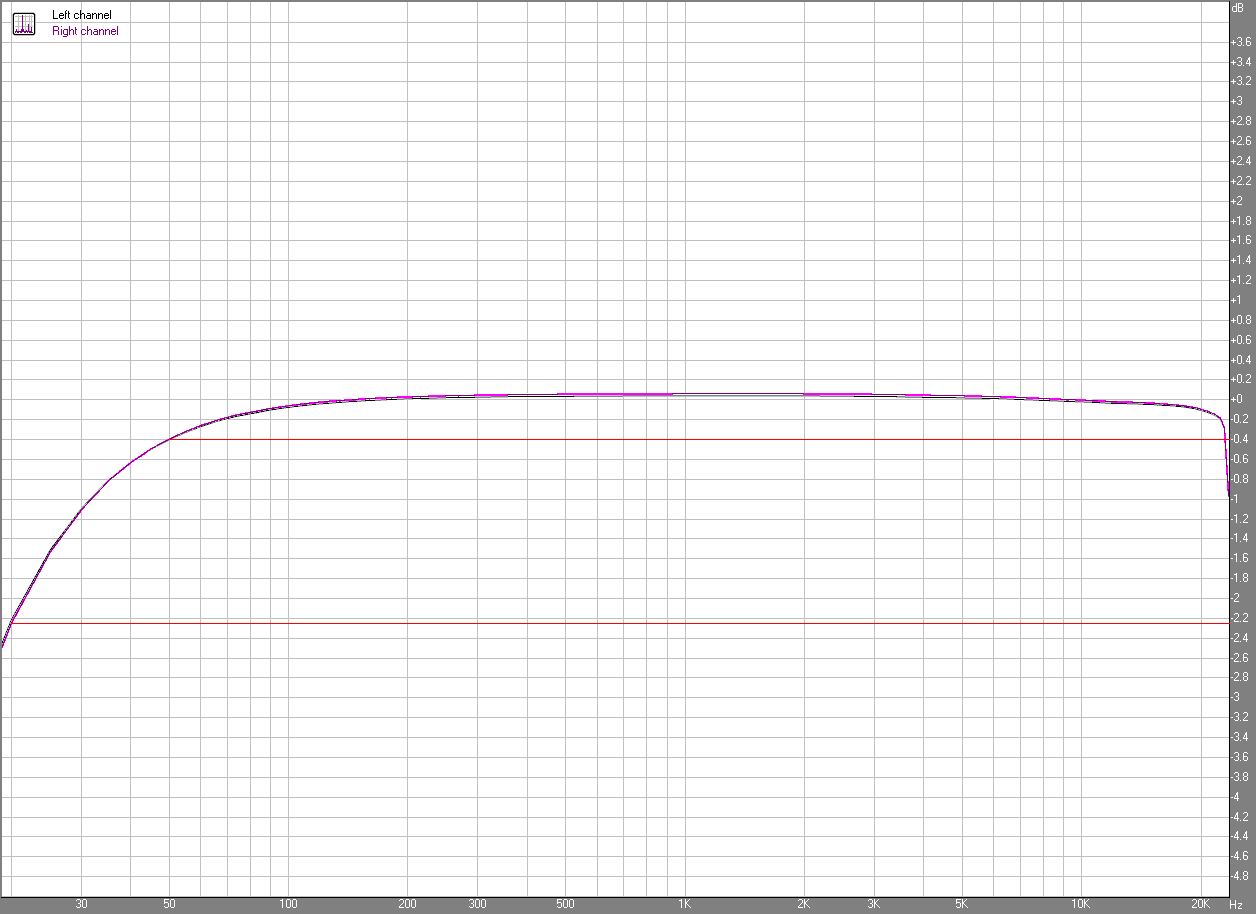Click the '3K' frequency axis label

[x=873, y=904]
